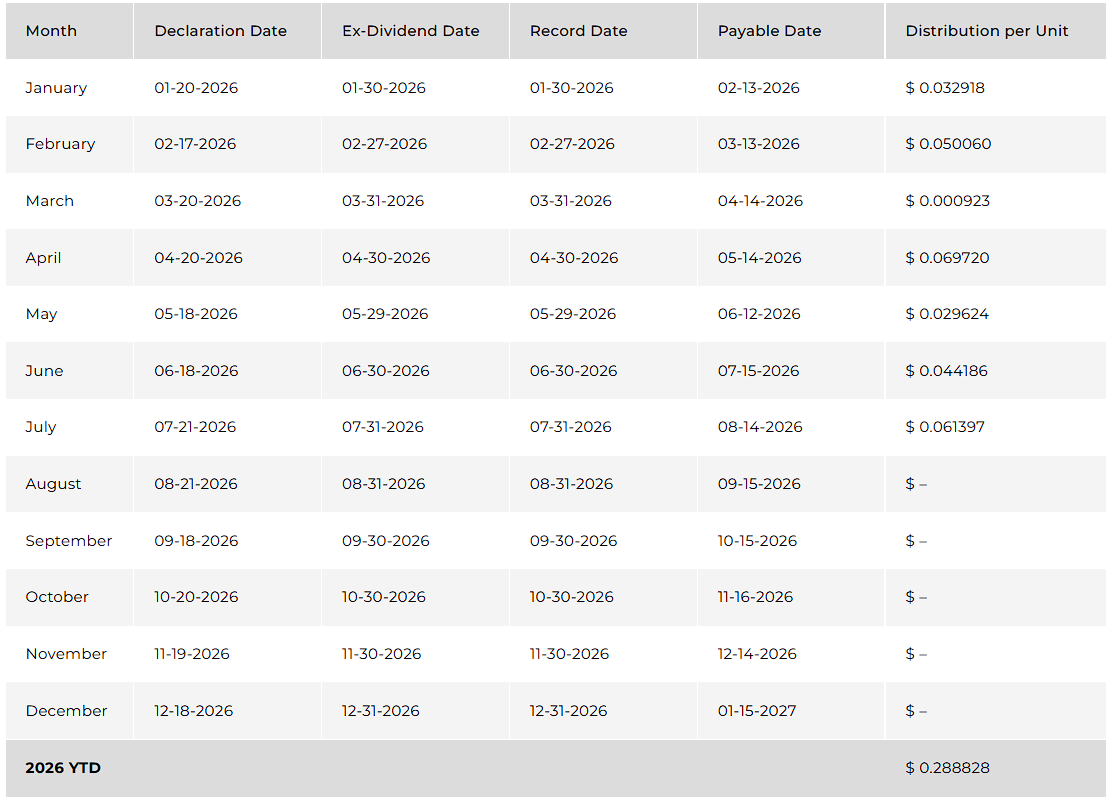Click the September month cell
Screen dimensions: 1110x800
click(69, 541)
